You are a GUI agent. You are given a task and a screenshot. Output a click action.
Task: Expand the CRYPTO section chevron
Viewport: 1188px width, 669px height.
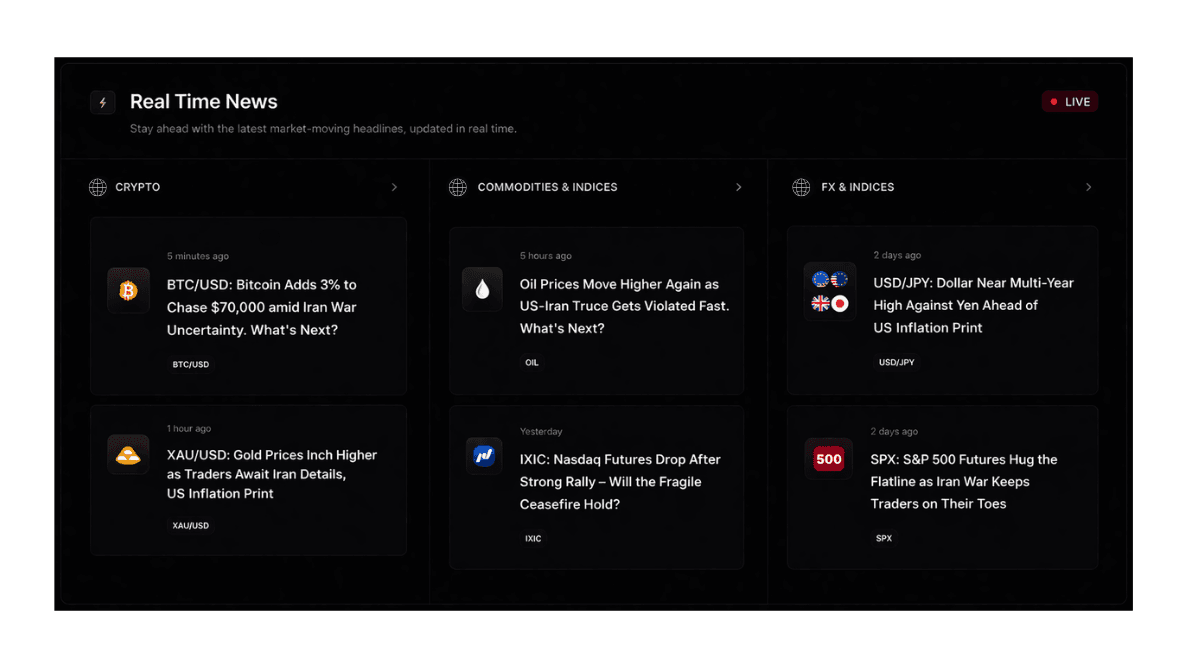[394, 187]
